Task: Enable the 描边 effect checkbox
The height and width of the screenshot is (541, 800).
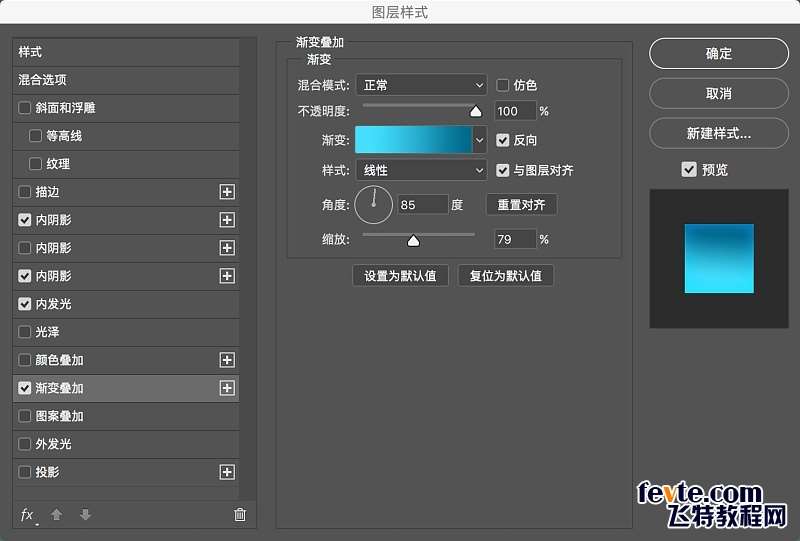Action: pyautogui.click(x=24, y=192)
